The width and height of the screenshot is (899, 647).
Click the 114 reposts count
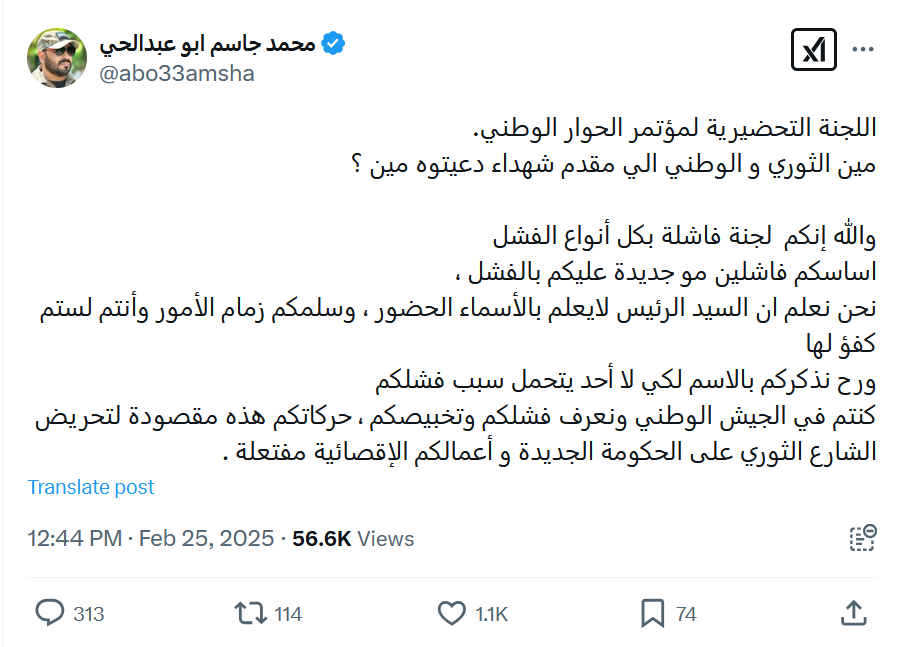[288, 614]
